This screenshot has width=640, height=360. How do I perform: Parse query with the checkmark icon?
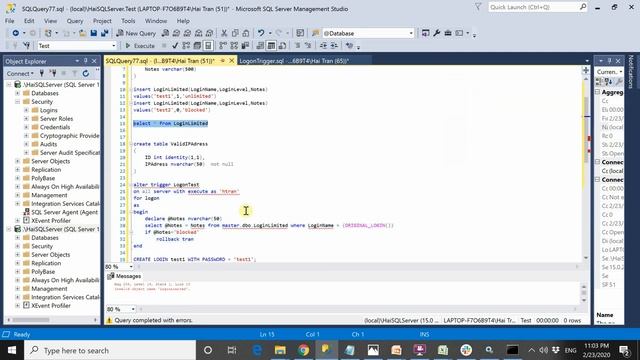[175, 46]
